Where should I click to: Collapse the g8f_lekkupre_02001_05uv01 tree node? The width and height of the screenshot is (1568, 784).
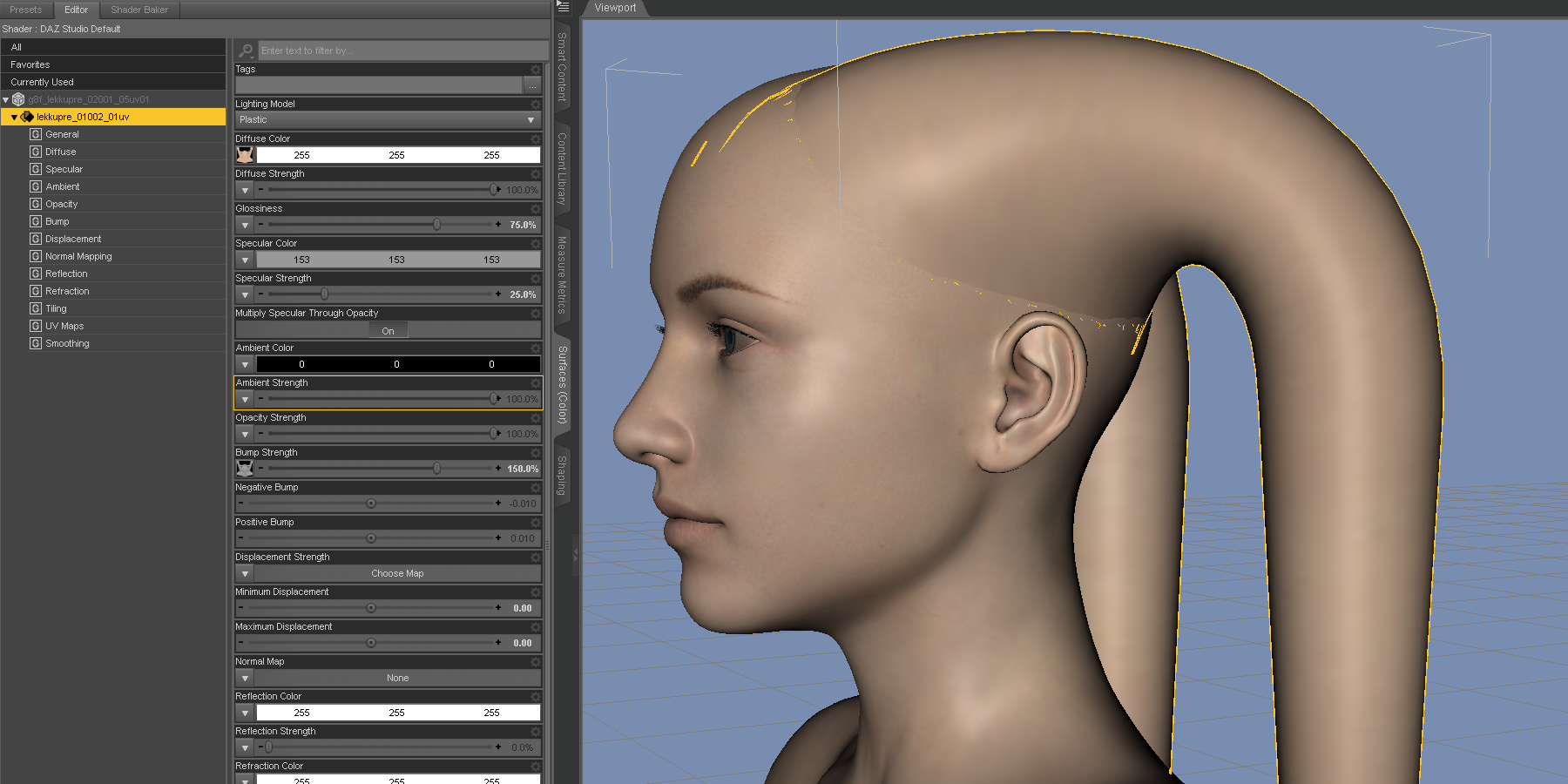tap(6, 99)
